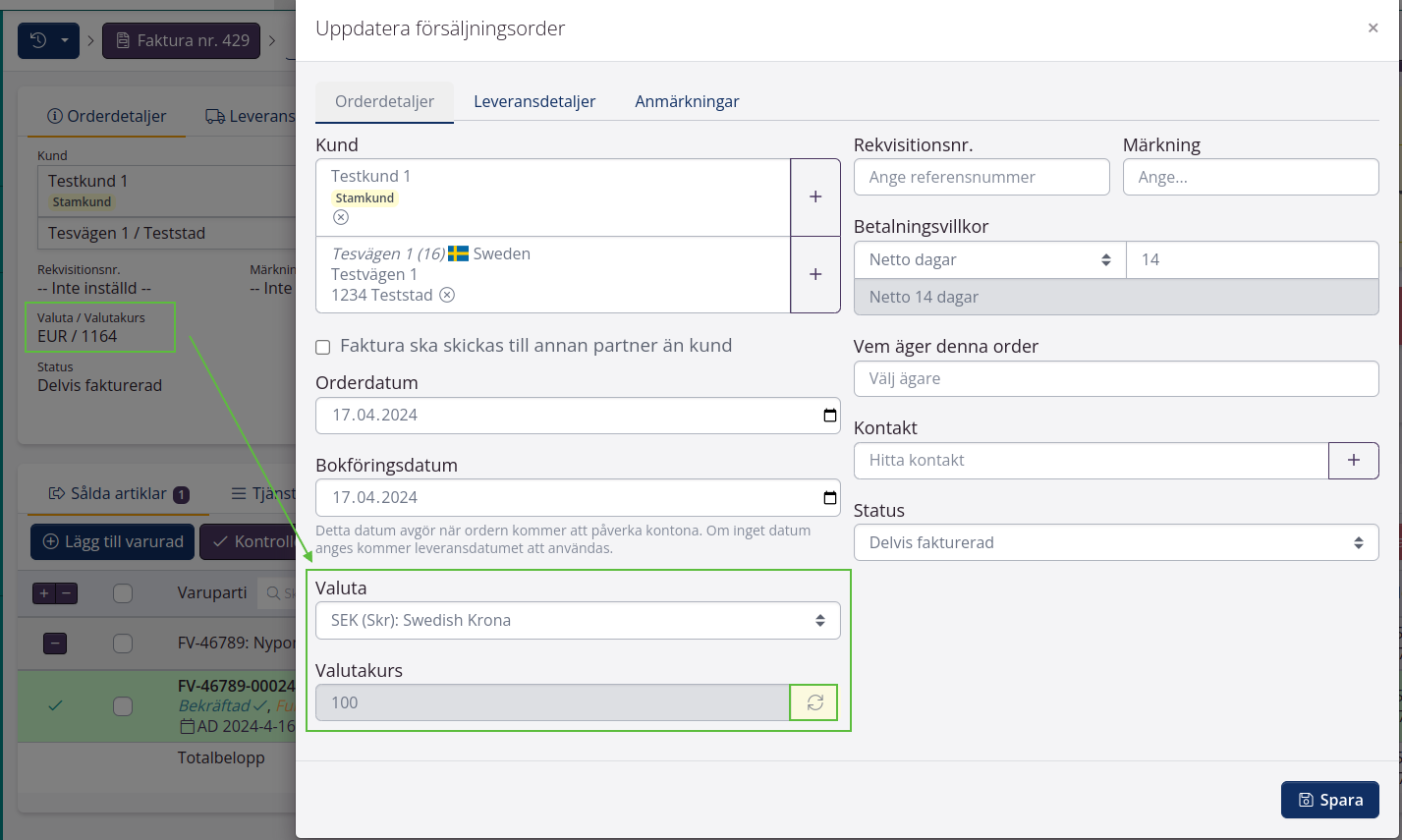Open Netto dagar payment terms dropdown
This screenshot has height=840, width=1402.
point(989,259)
